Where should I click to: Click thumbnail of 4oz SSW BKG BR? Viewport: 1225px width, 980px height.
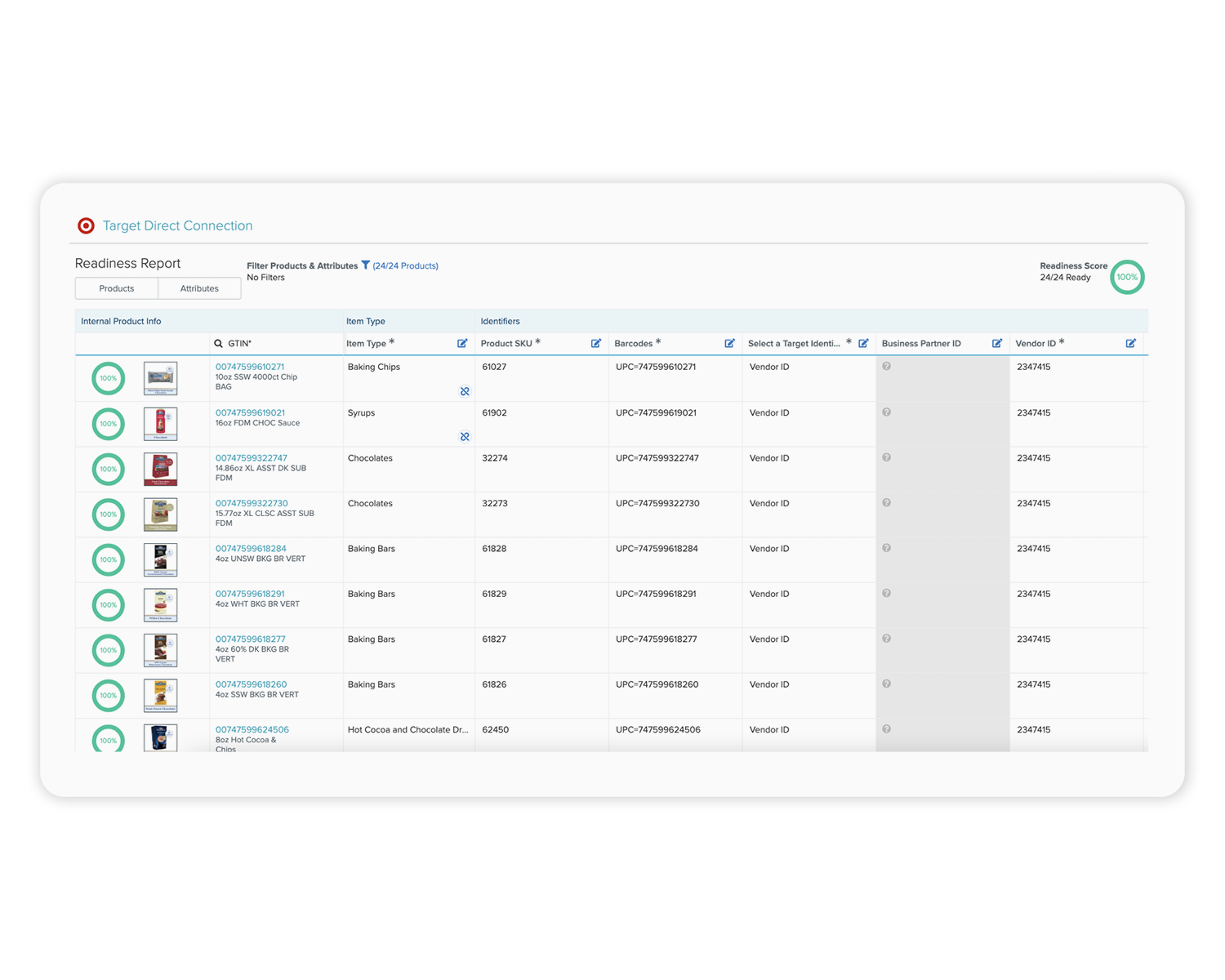[x=160, y=696]
